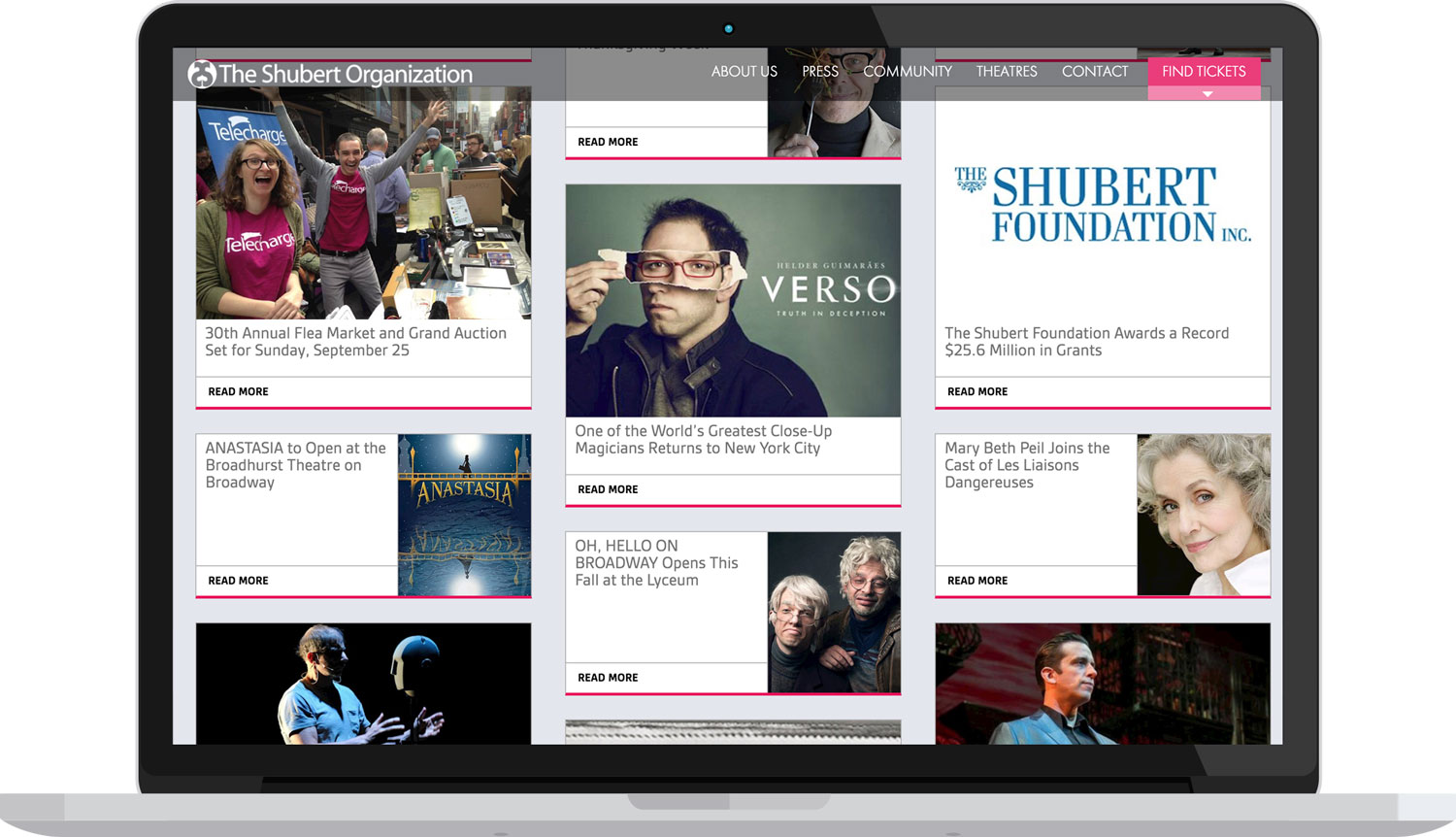1456x837 pixels.
Task: Read more about Les Liaisons Dangereuses casting
Action: pos(976,581)
